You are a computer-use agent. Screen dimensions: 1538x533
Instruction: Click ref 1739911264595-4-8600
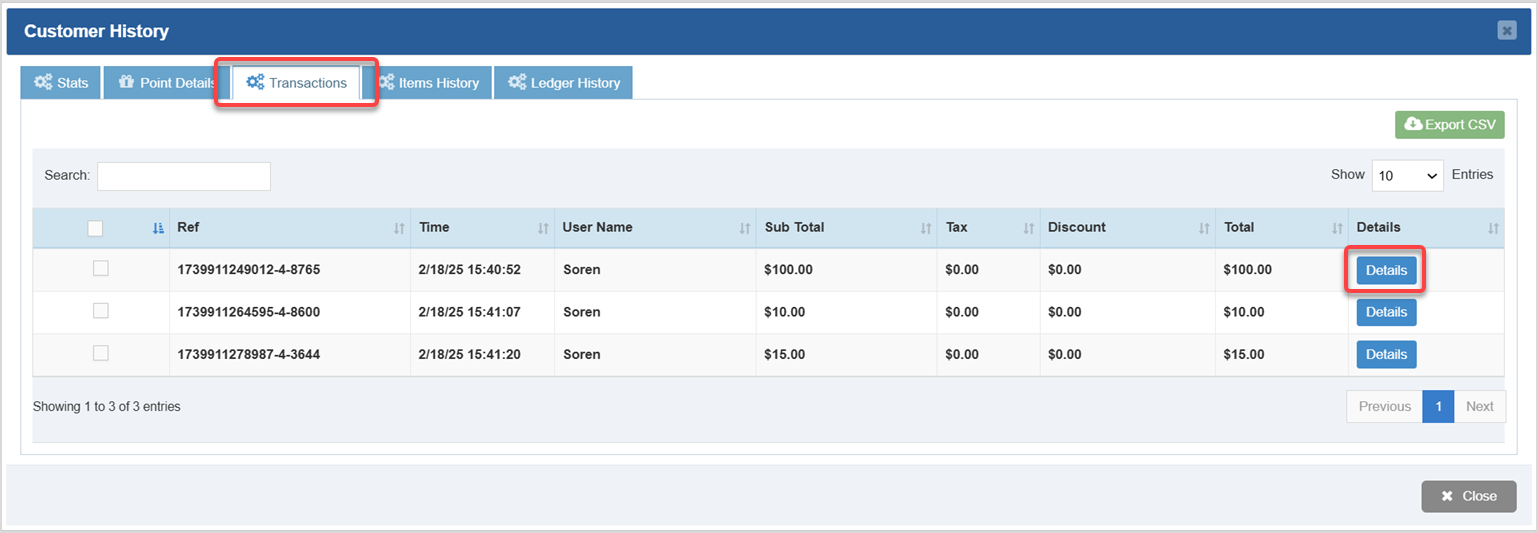click(x=249, y=312)
